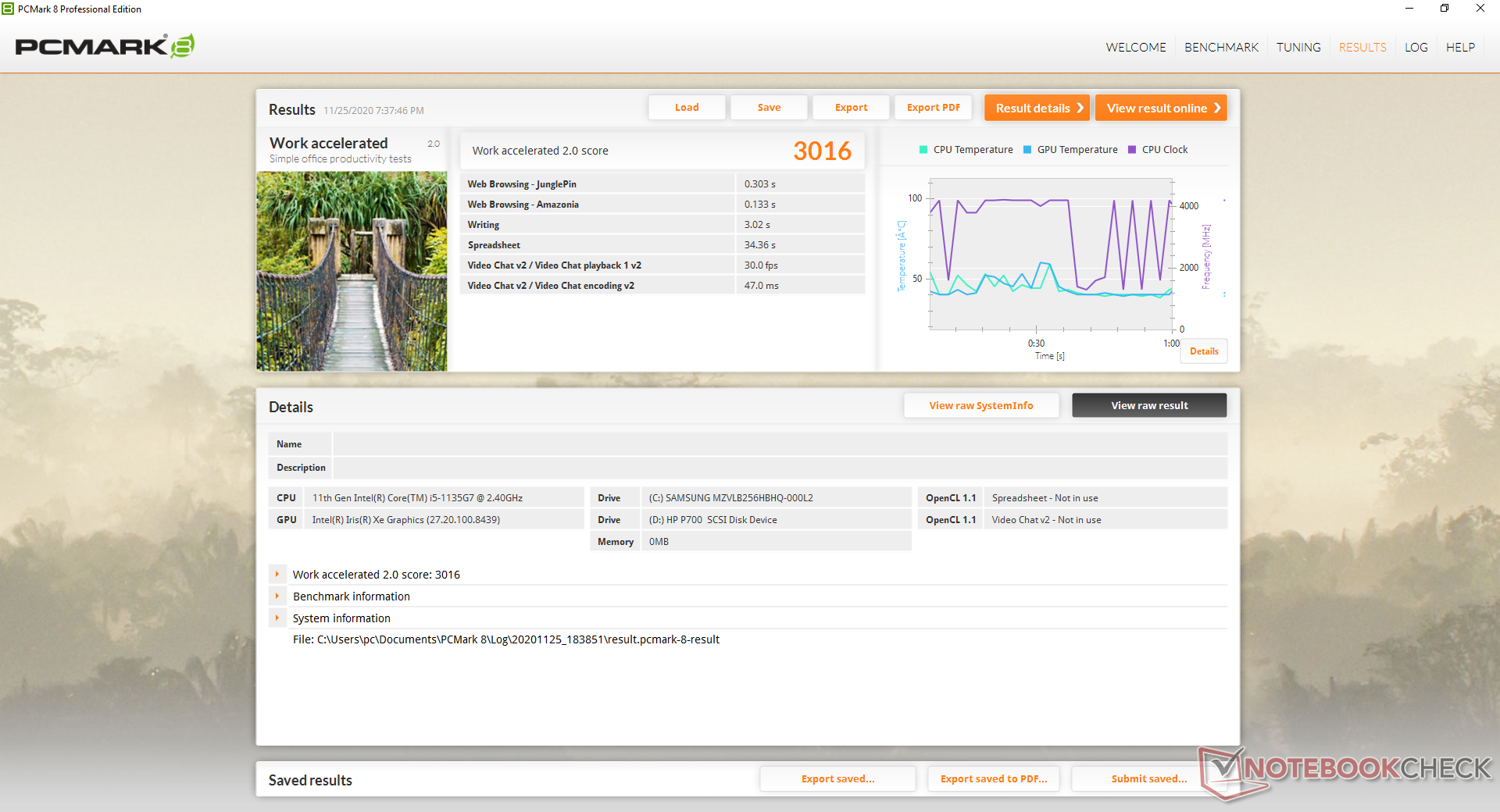The image size is (1500, 812).
Task: Click the Intel Iris Xe Graphics value
Action: tap(406, 520)
